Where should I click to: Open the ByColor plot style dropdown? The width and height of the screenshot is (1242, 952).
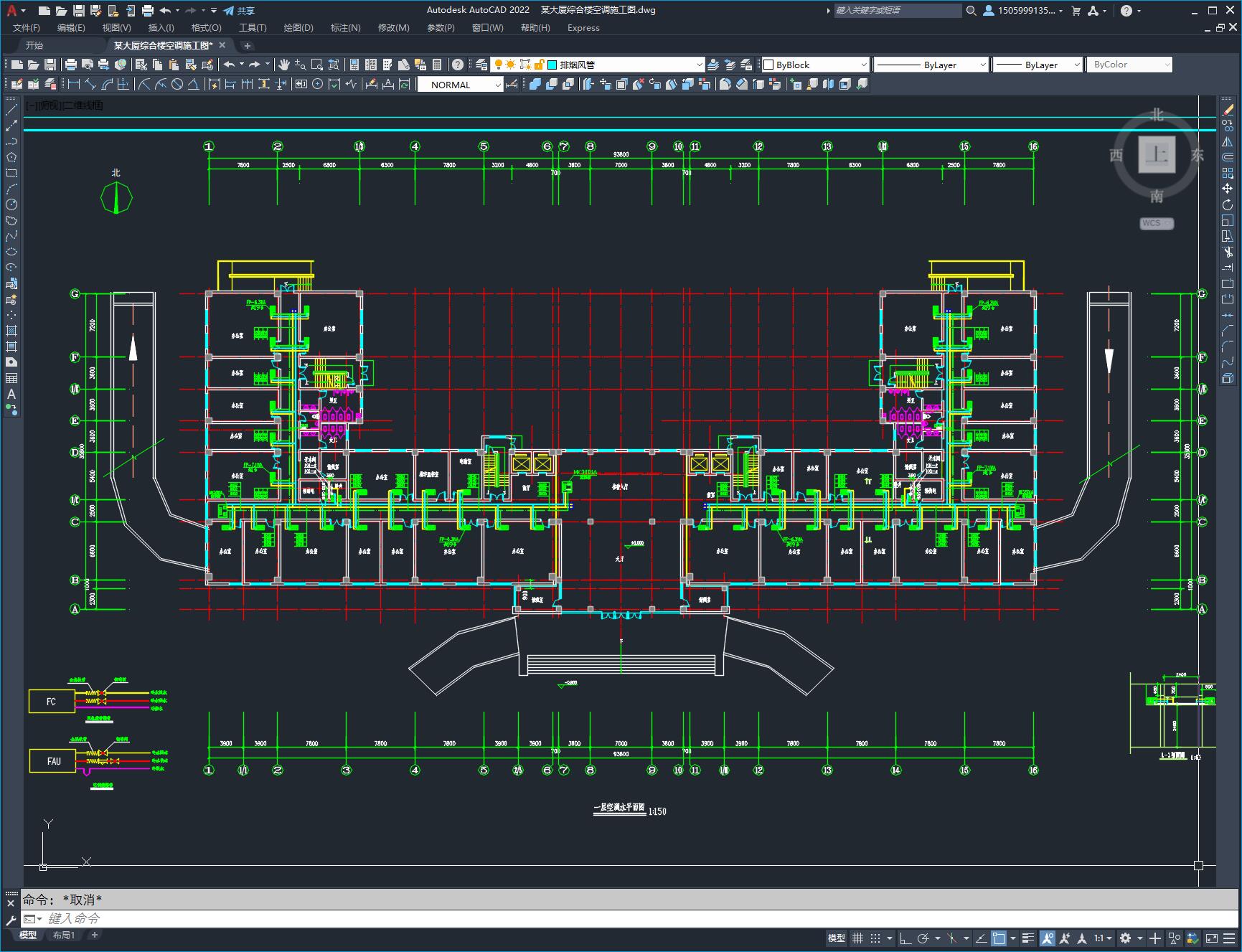(1129, 65)
